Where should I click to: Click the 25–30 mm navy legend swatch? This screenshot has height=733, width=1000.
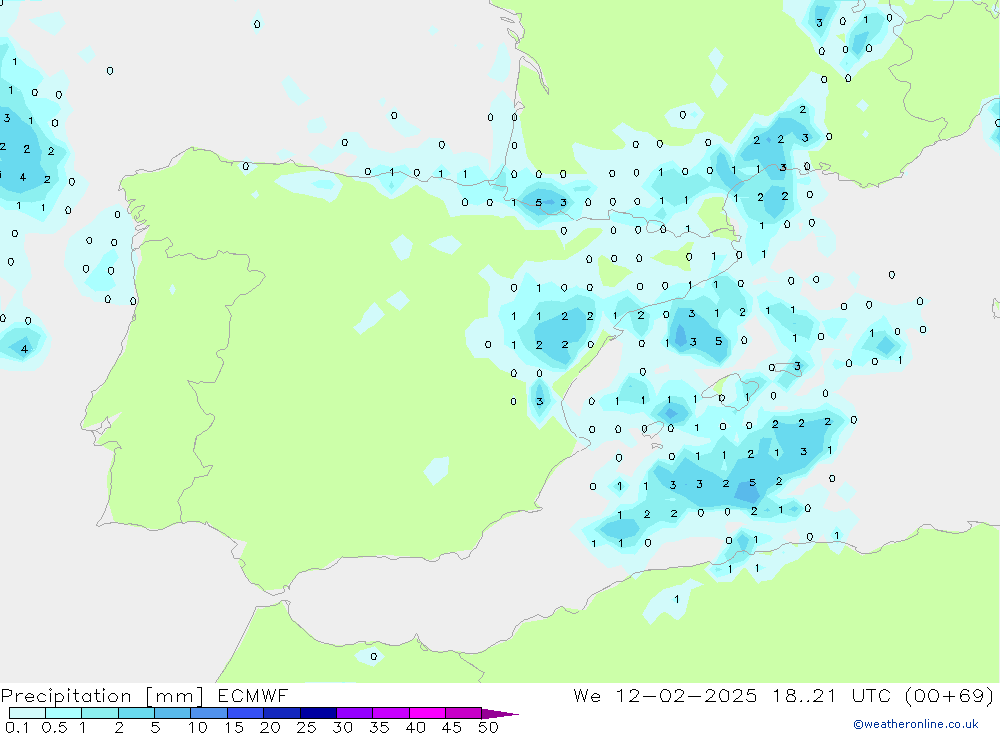(318, 713)
